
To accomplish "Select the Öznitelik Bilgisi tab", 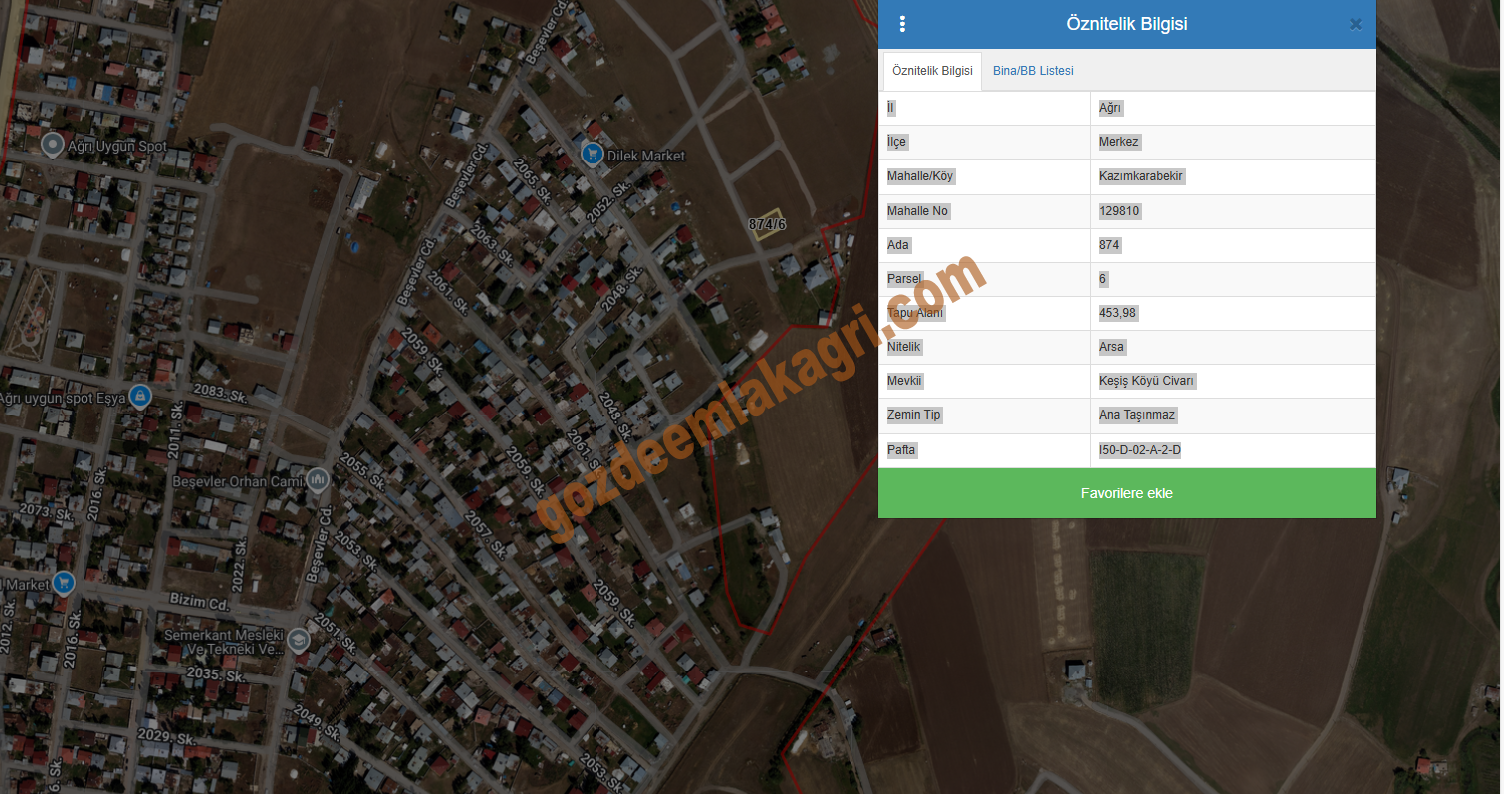I will click(x=932, y=71).
